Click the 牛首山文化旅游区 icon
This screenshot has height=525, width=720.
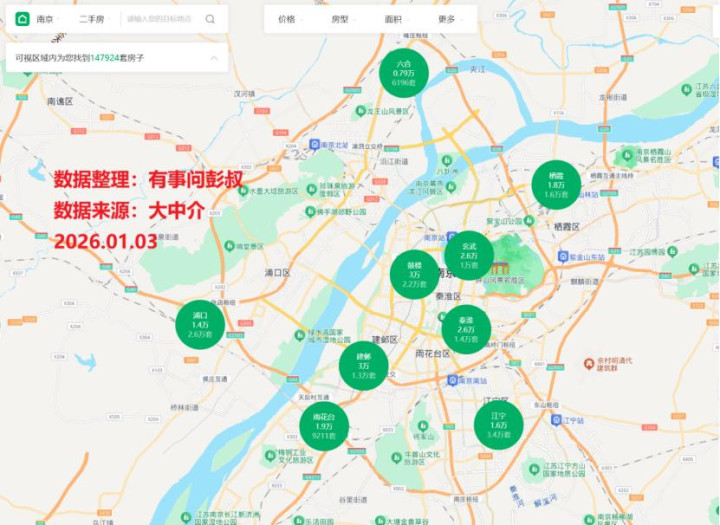(396, 457)
